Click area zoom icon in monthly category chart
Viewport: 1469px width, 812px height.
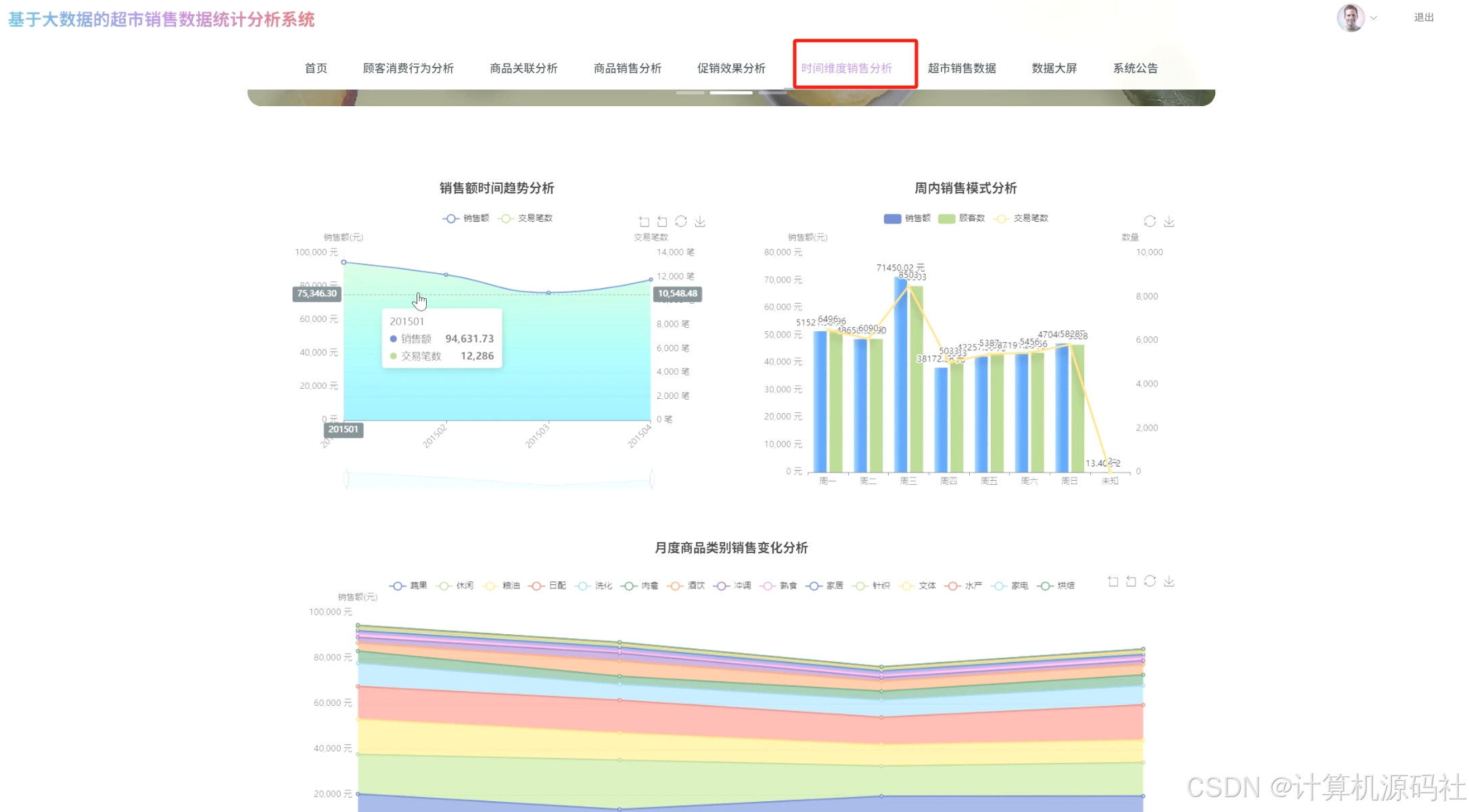(1113, 581)
